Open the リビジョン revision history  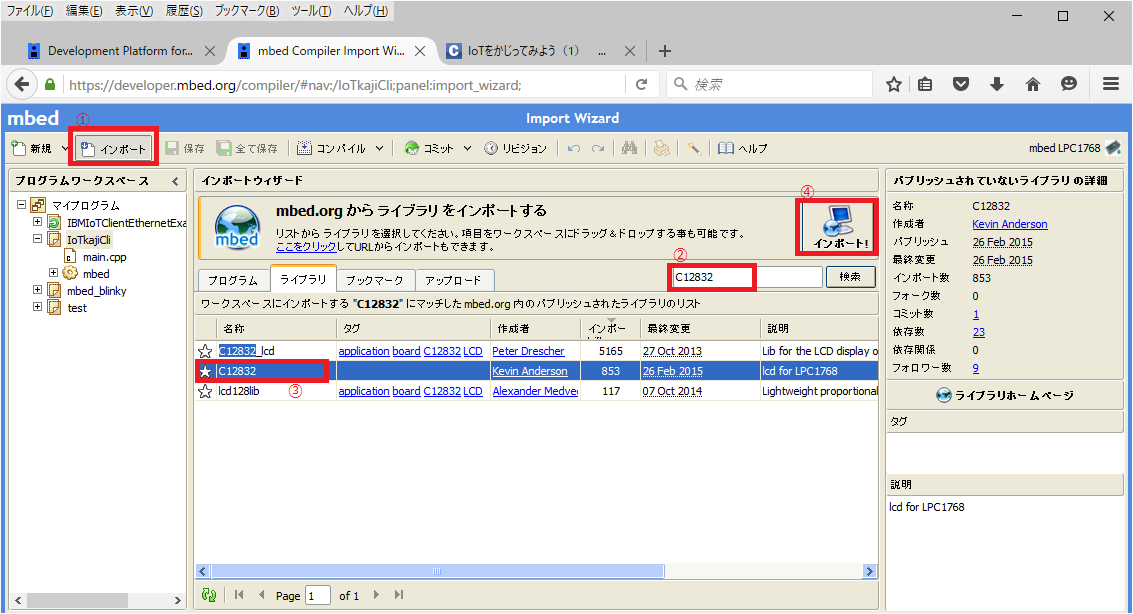[516, 149]
